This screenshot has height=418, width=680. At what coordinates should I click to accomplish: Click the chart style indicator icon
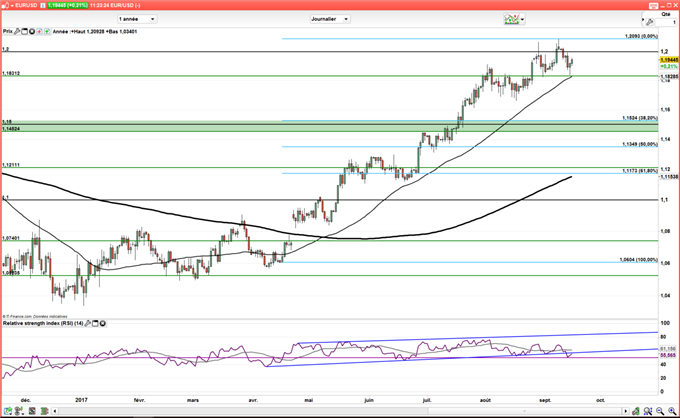pyautogui.click(x=512, y=19)
